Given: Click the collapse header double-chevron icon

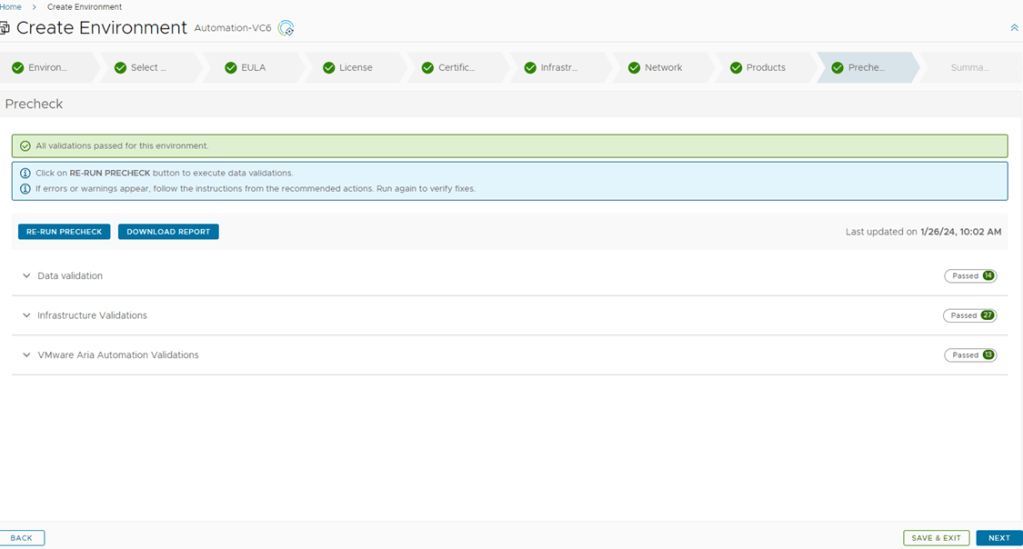Looking at the screenshot, I should tap(1015, 28).
